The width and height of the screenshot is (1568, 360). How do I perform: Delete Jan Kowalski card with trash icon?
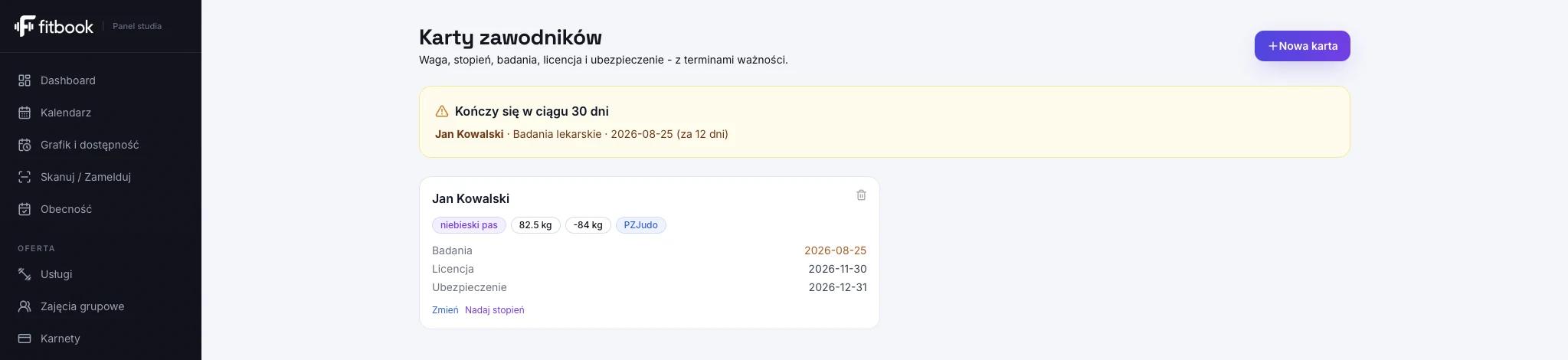click(x=861, y=195)
